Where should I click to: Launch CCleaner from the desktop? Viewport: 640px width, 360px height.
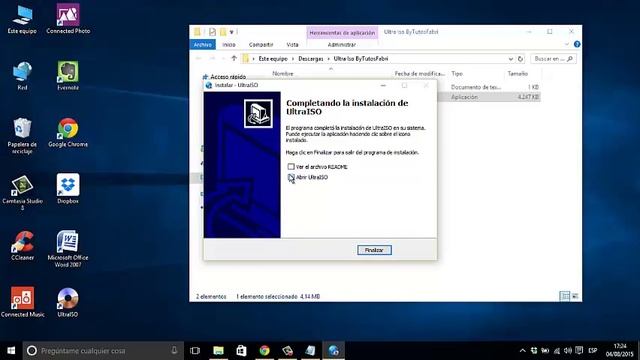(22, 246)
